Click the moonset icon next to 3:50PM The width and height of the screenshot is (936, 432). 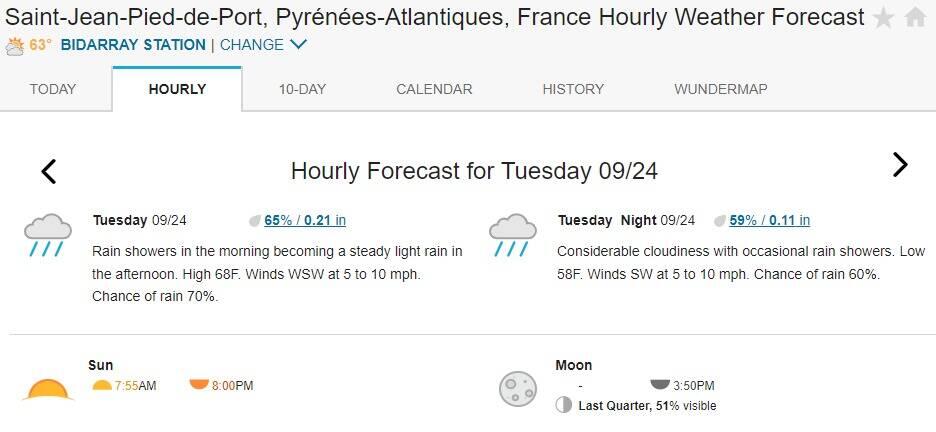pyautogui.click(x=660, y=384)
